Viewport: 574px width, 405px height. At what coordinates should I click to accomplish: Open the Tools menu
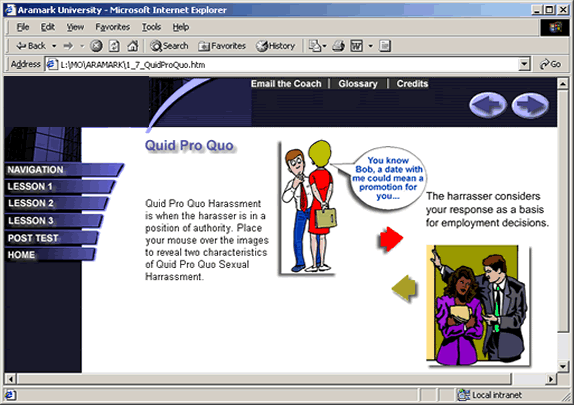pos(151,27)
